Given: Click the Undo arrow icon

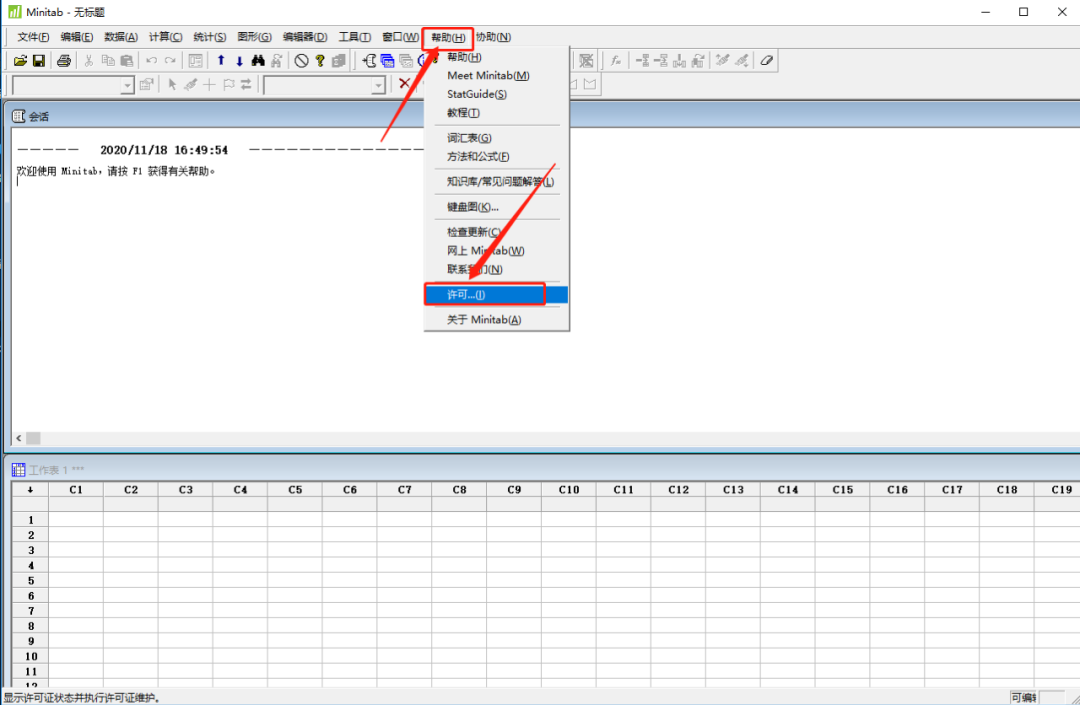Looking at the screenshot, I should (152, 61).
